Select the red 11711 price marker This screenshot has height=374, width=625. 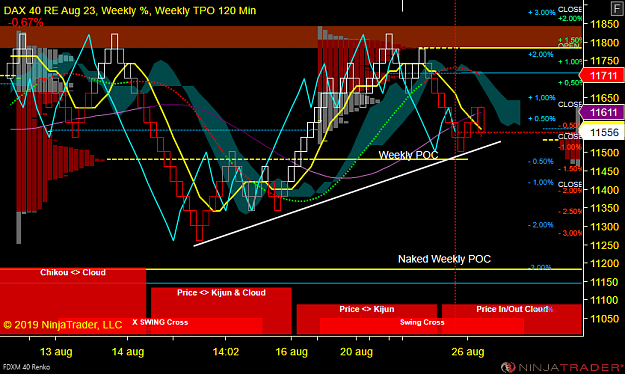(601, 76)
